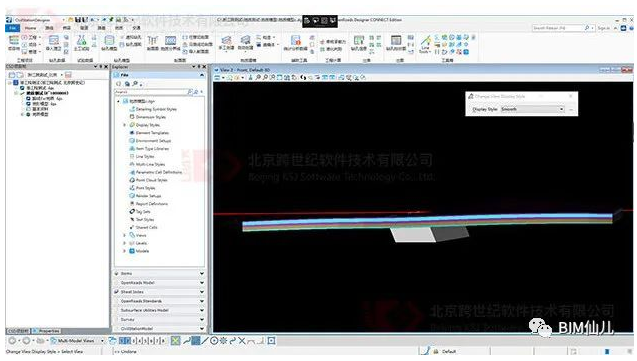This screenshot has height=361, width=637.
Task: Open the Display Style dropdown set to Smooth
Action: coord(533,109)
